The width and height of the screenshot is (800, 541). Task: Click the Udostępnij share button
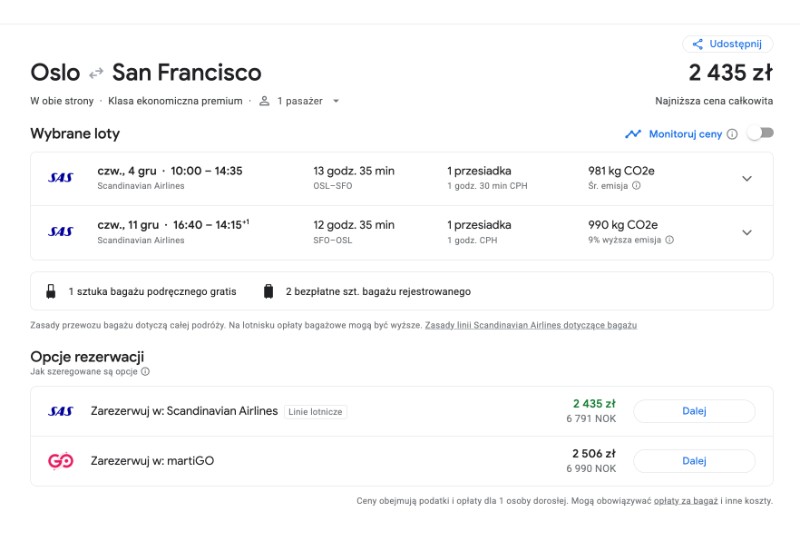click(x=728, y=44)
